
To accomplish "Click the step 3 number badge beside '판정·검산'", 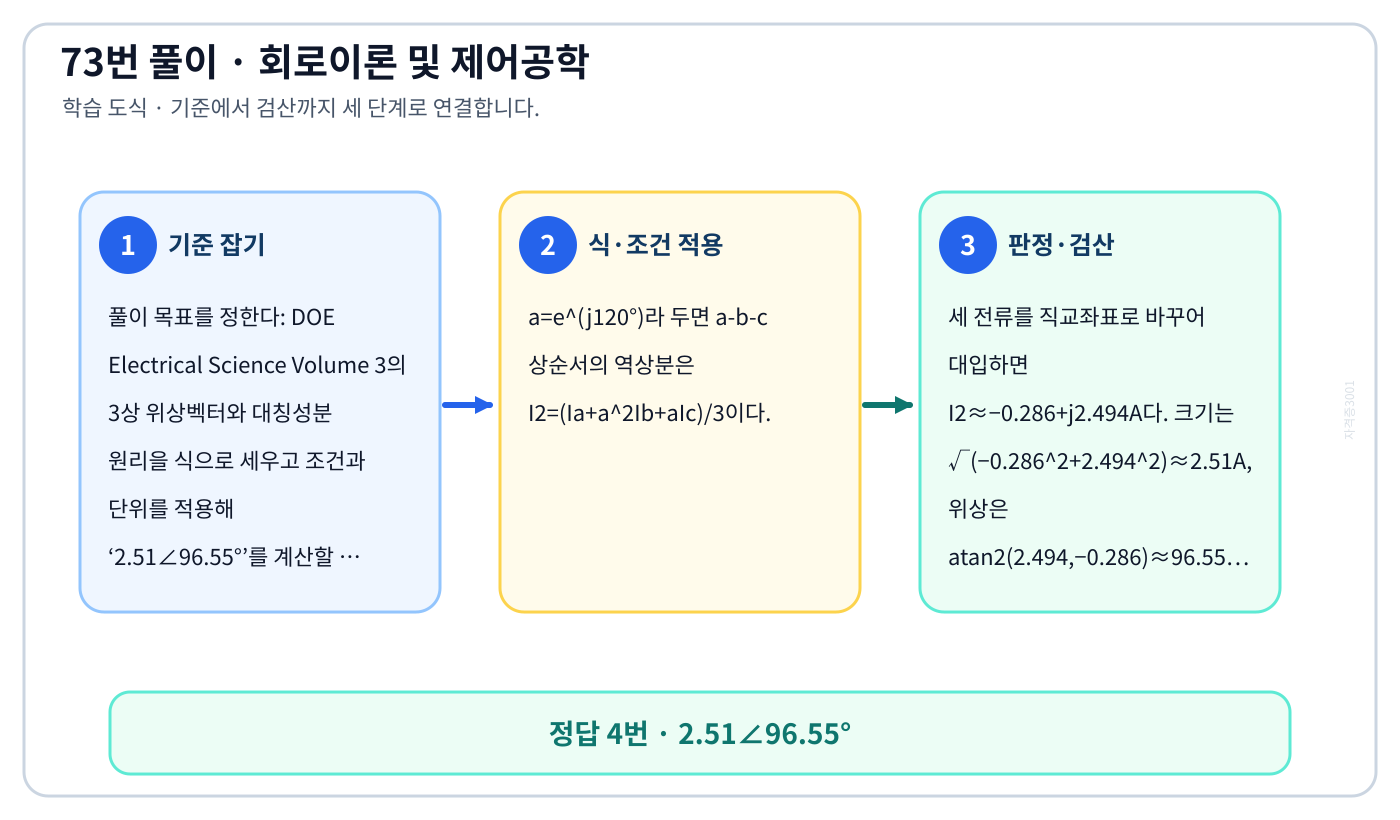I will pos(968,245).
